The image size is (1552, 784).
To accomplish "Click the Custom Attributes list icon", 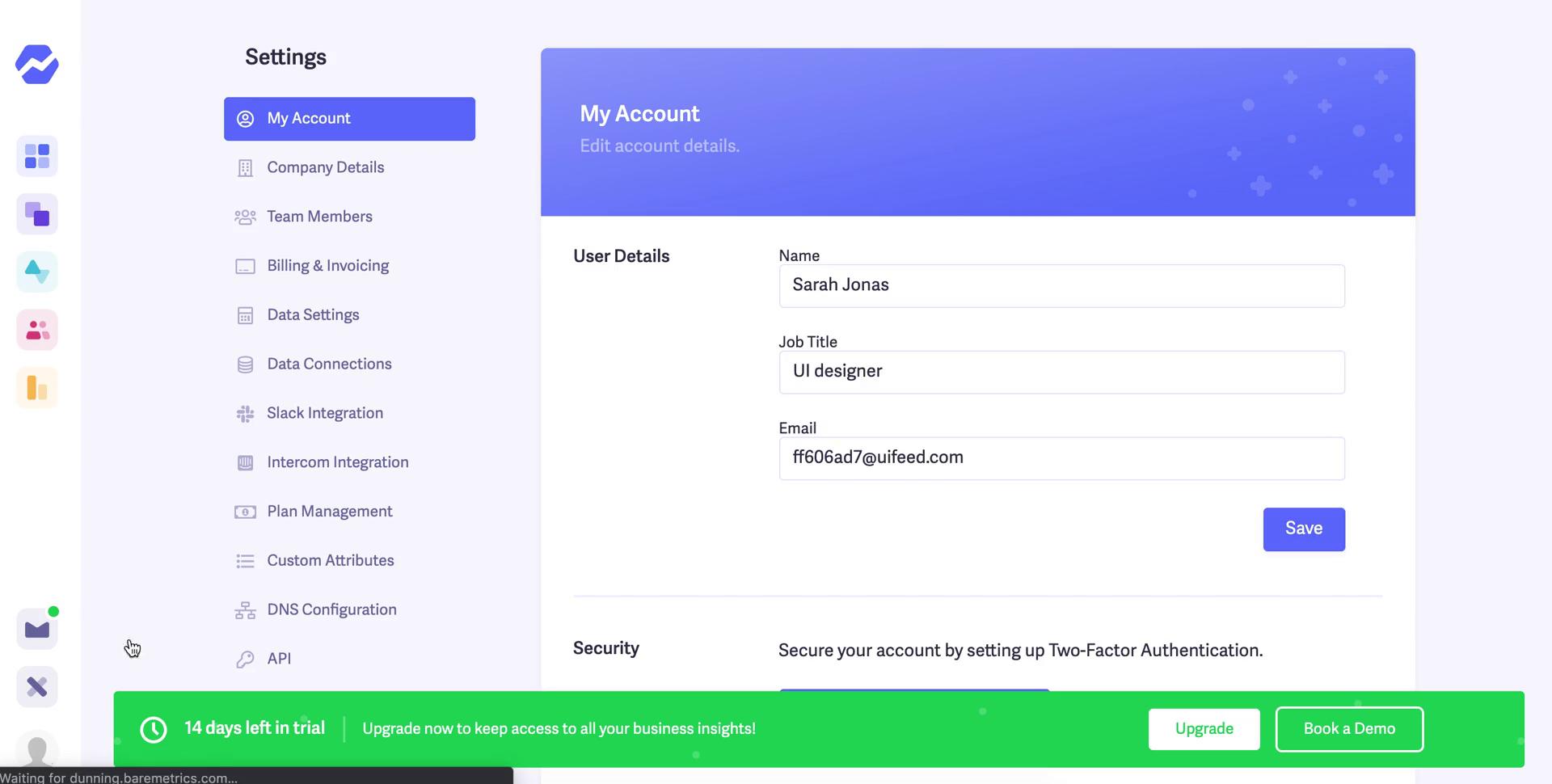I will 245,561.
